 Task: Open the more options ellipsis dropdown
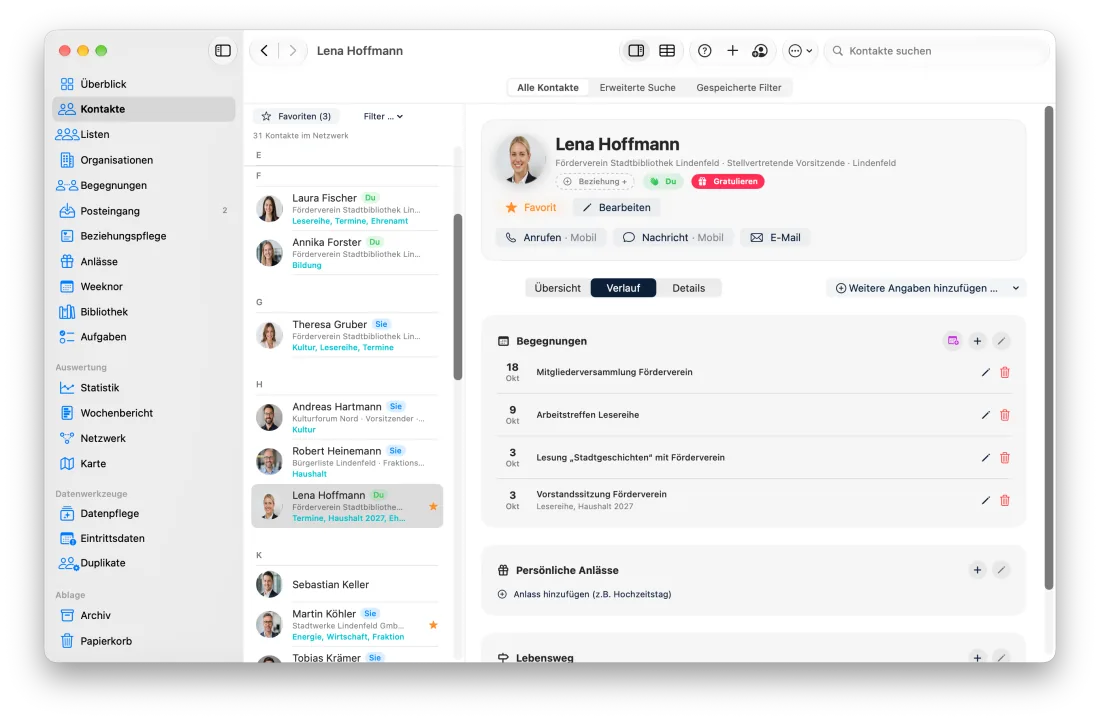point(800,50)
